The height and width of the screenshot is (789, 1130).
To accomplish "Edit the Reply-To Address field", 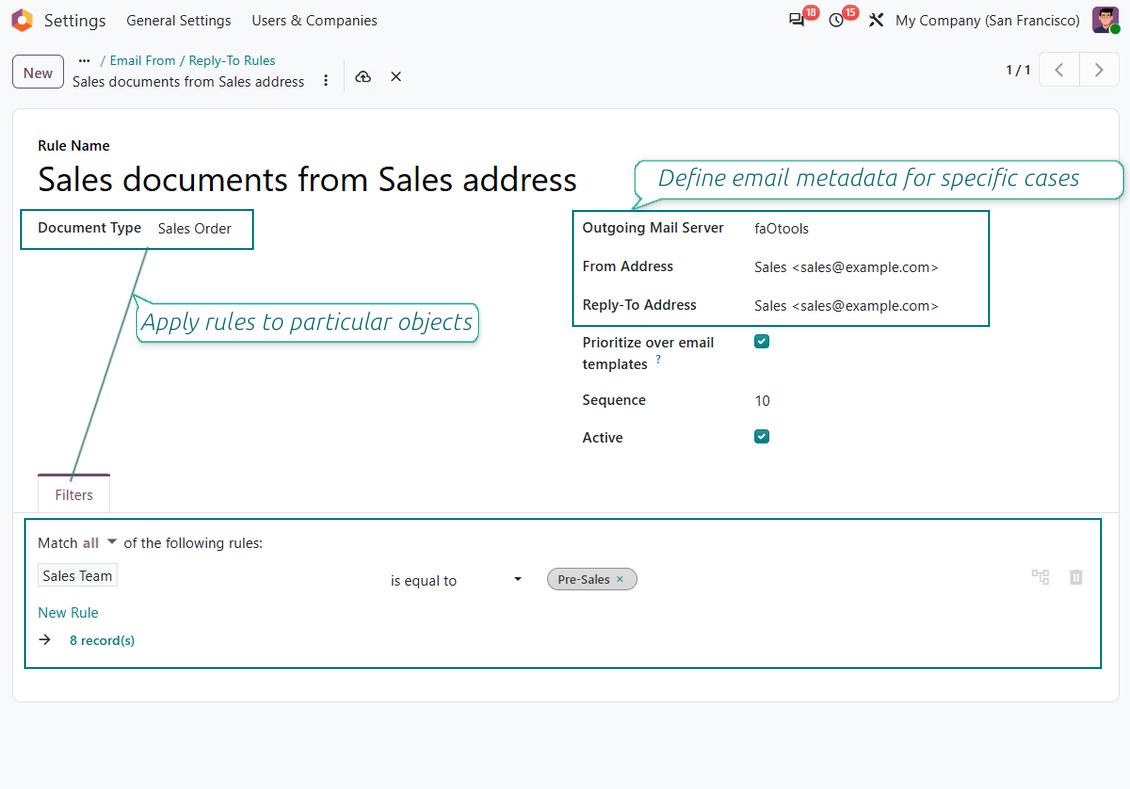I will (846, 306).
